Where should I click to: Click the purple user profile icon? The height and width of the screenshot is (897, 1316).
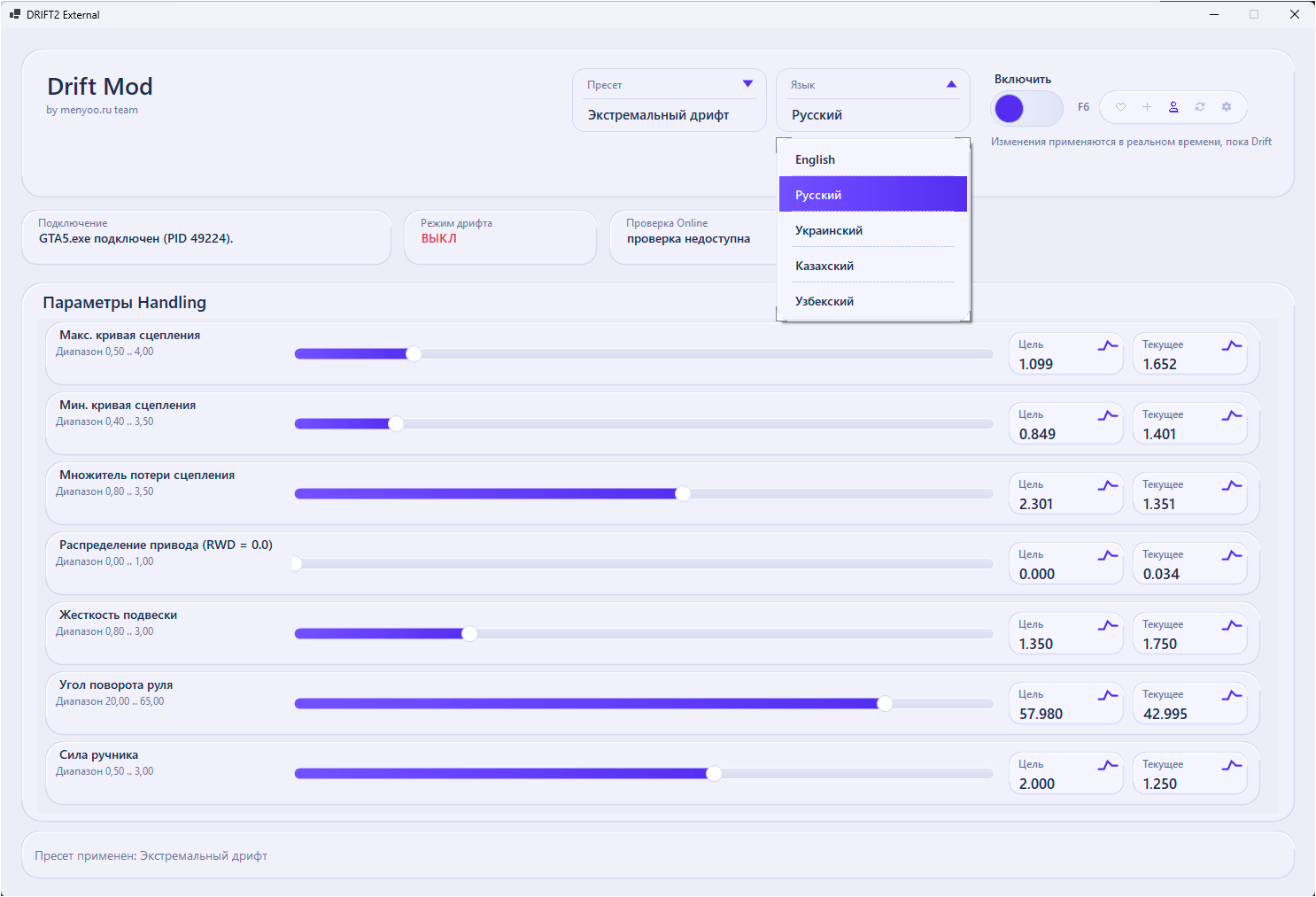point(1173,107)
